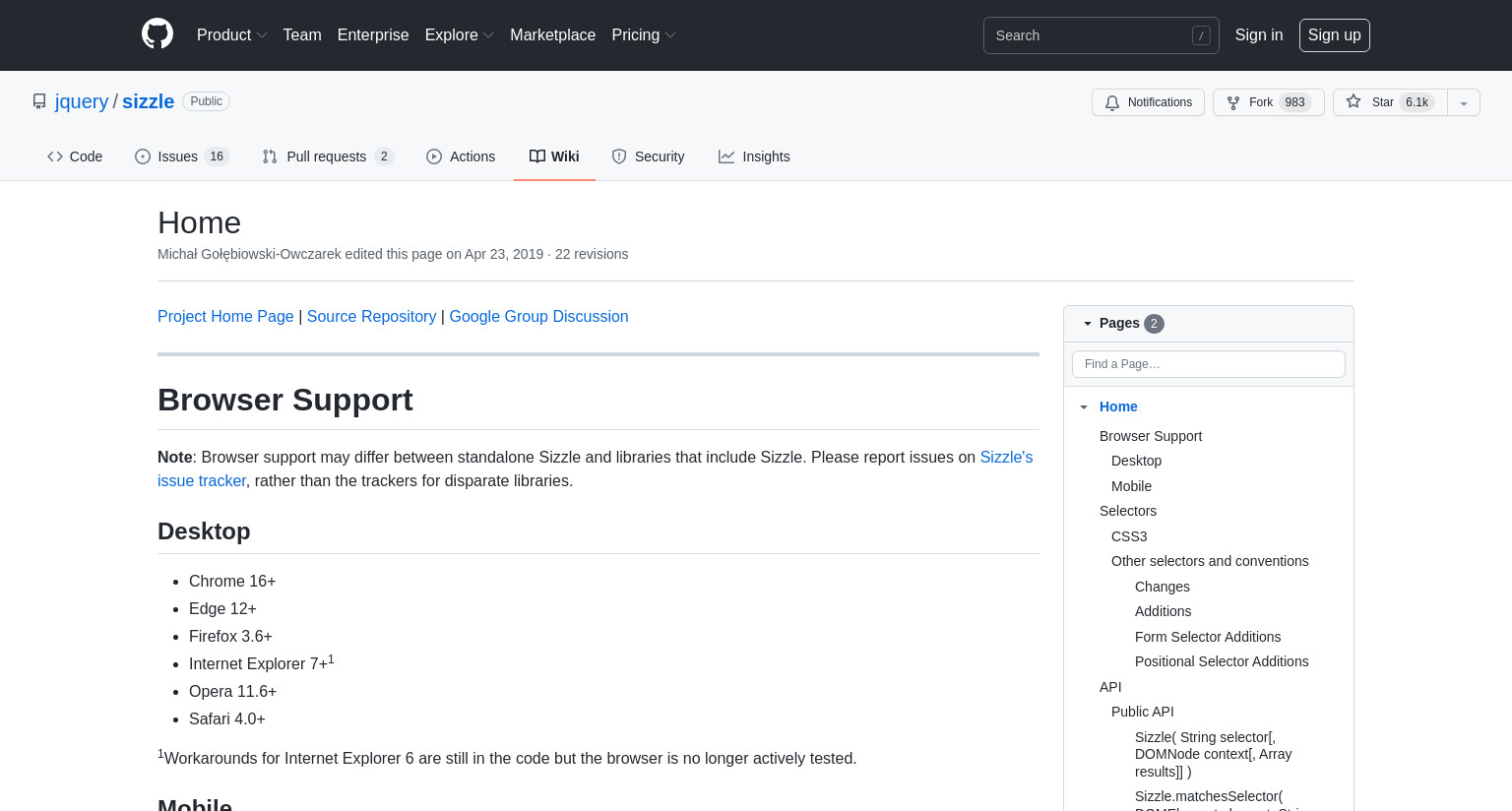Open the sizzle repository link

[148, 101]
